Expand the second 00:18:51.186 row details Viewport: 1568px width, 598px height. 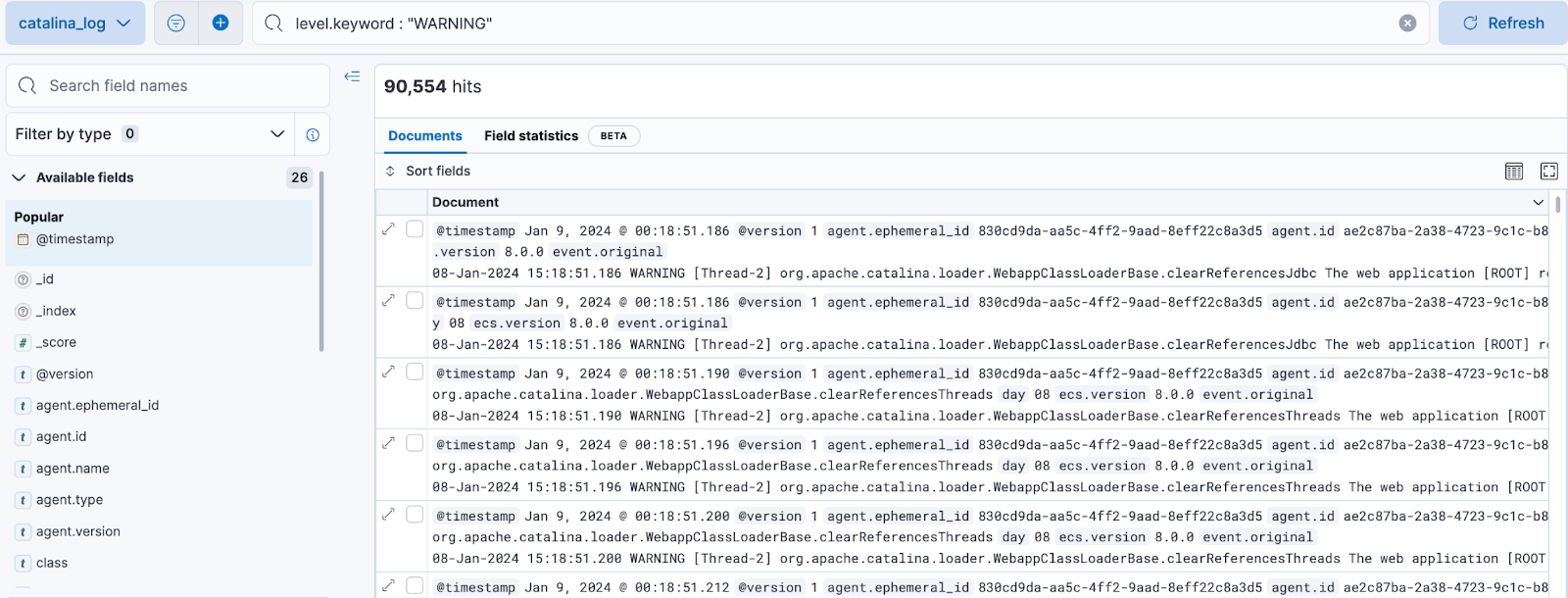(x=389, y=300)
